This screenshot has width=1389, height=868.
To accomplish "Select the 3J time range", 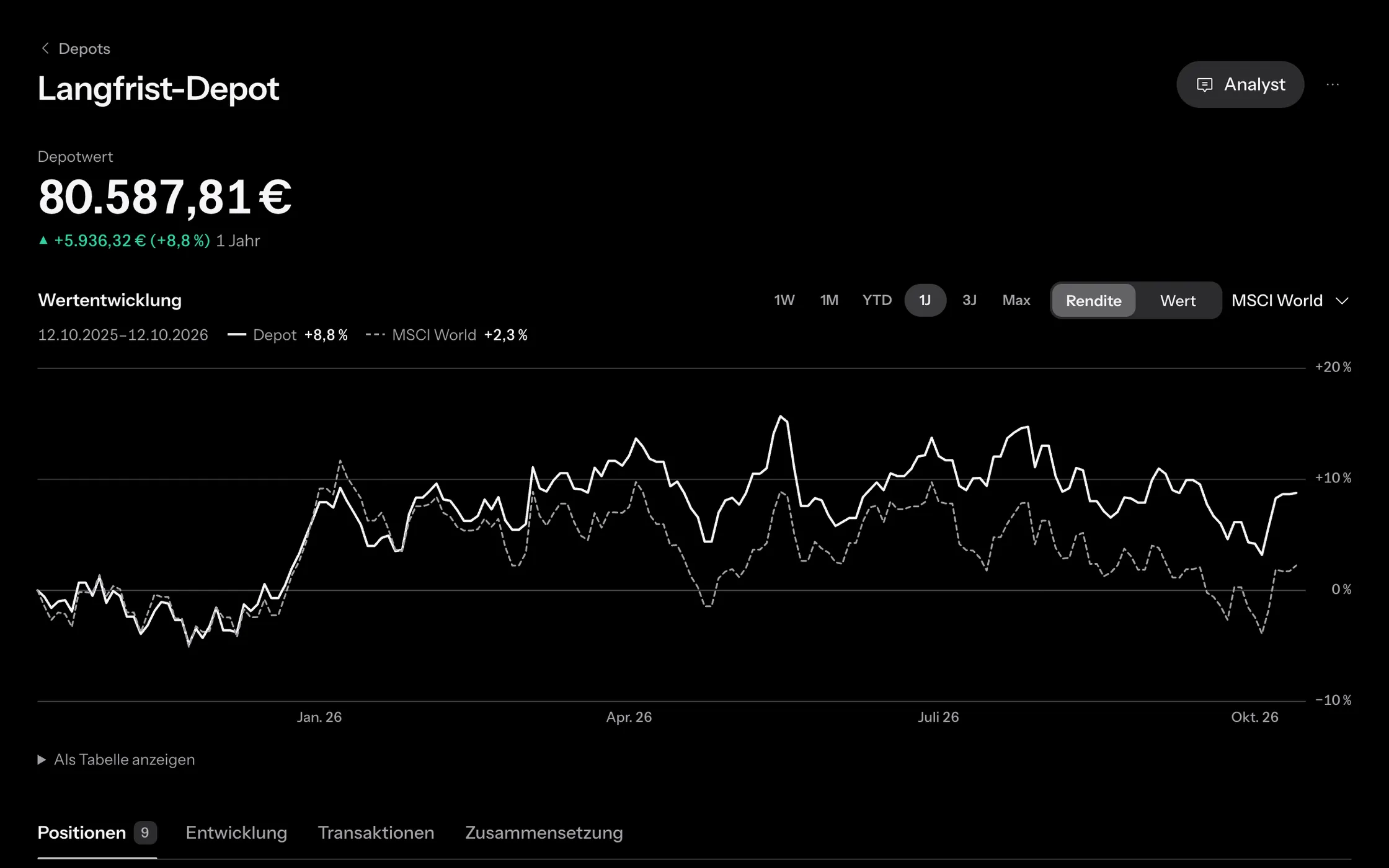I will 969,301.
